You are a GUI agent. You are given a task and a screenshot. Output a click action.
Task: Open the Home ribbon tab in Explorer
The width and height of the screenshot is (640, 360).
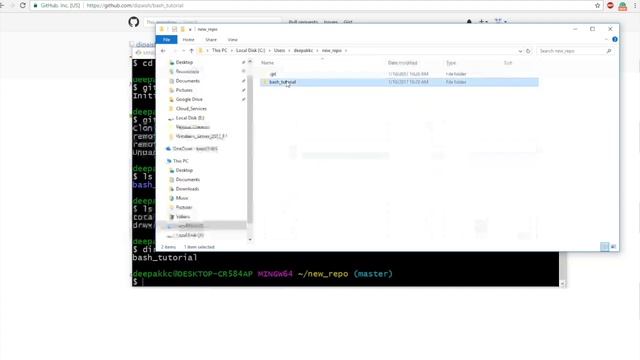[188, 40]
